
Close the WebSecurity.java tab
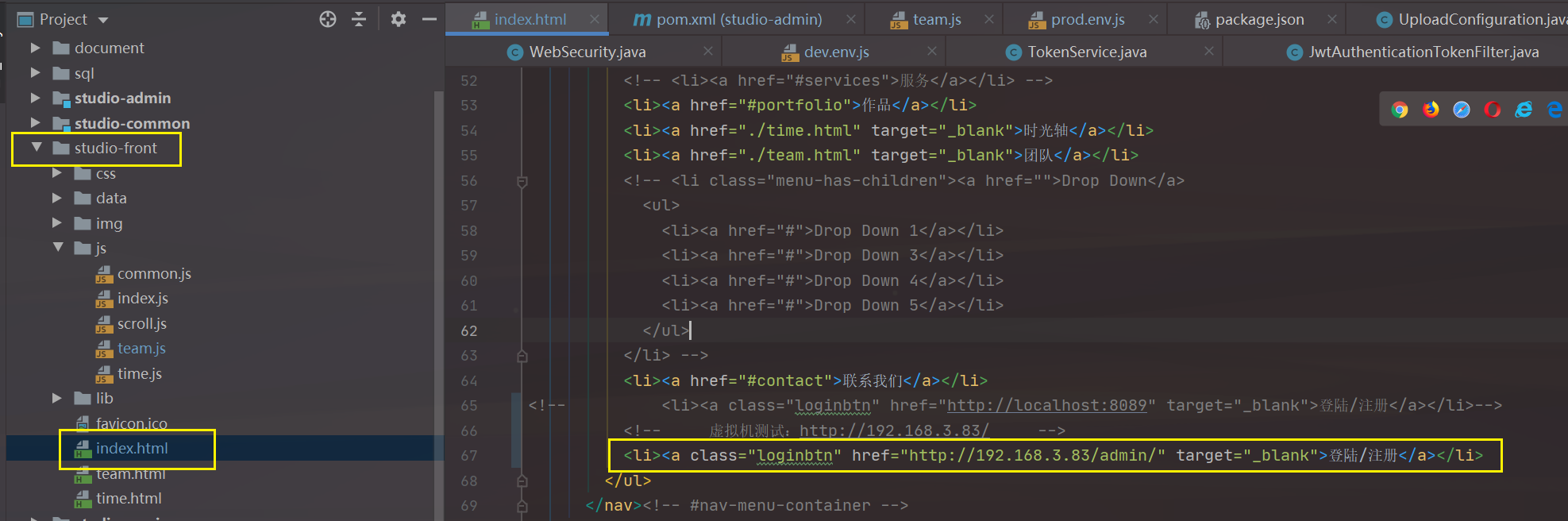pyautogui.click(x=707, y=52)
